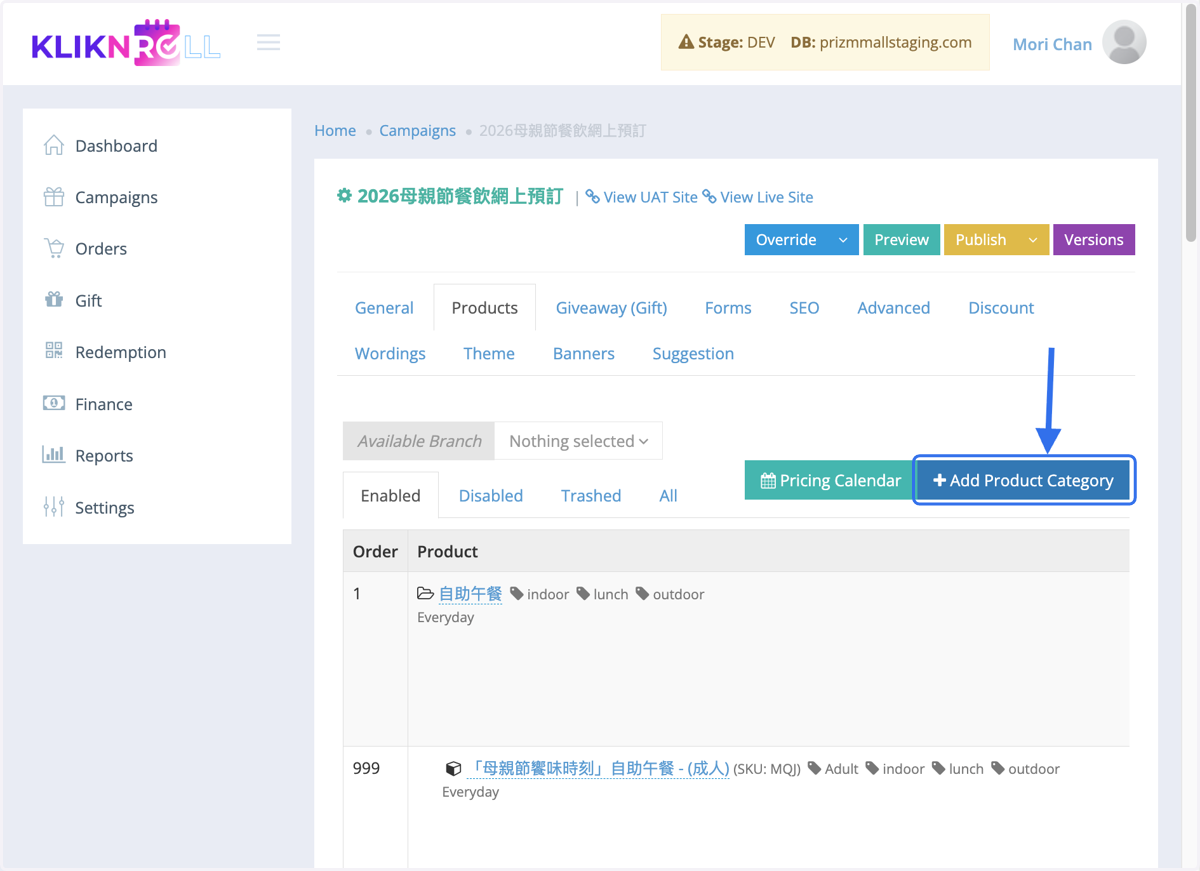Image resolution: width=1200 pixels, height=871 pixels.
Task: Toggle the hamburger sidebar menu icon
Action: pyautogui.click(x=268, y=42)
